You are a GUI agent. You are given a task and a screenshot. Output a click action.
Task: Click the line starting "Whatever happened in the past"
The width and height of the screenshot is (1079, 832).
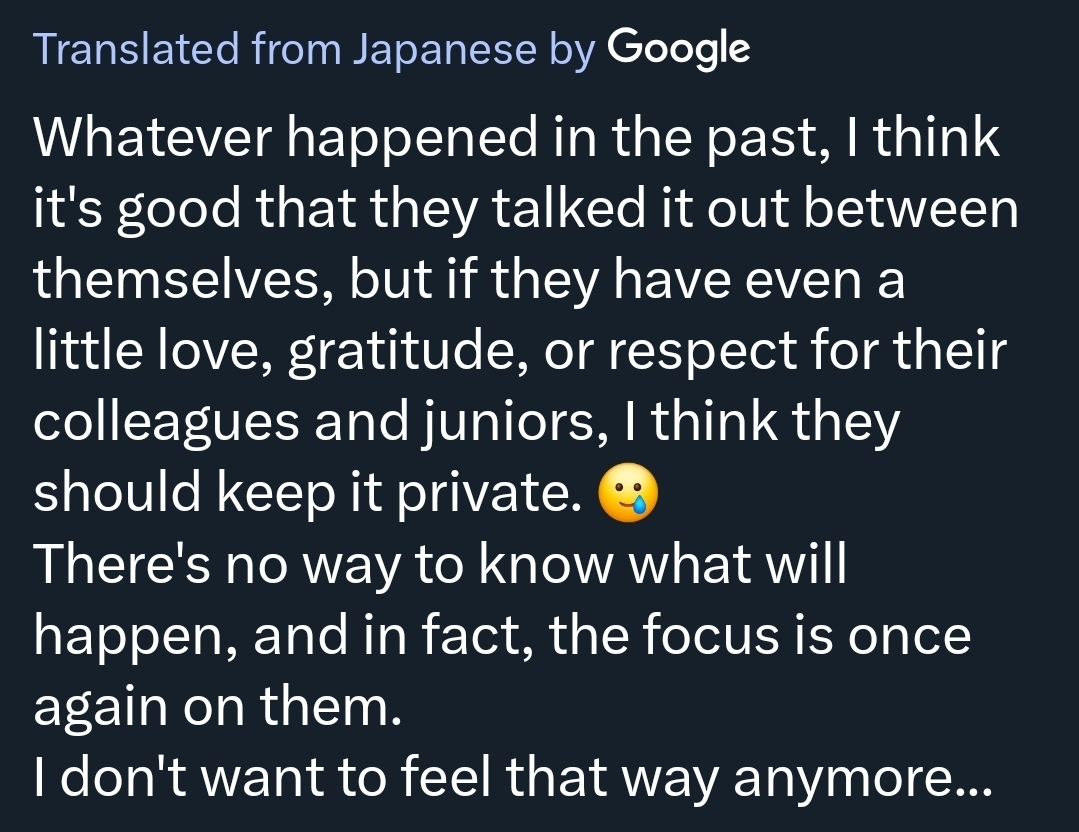point(517,138)
